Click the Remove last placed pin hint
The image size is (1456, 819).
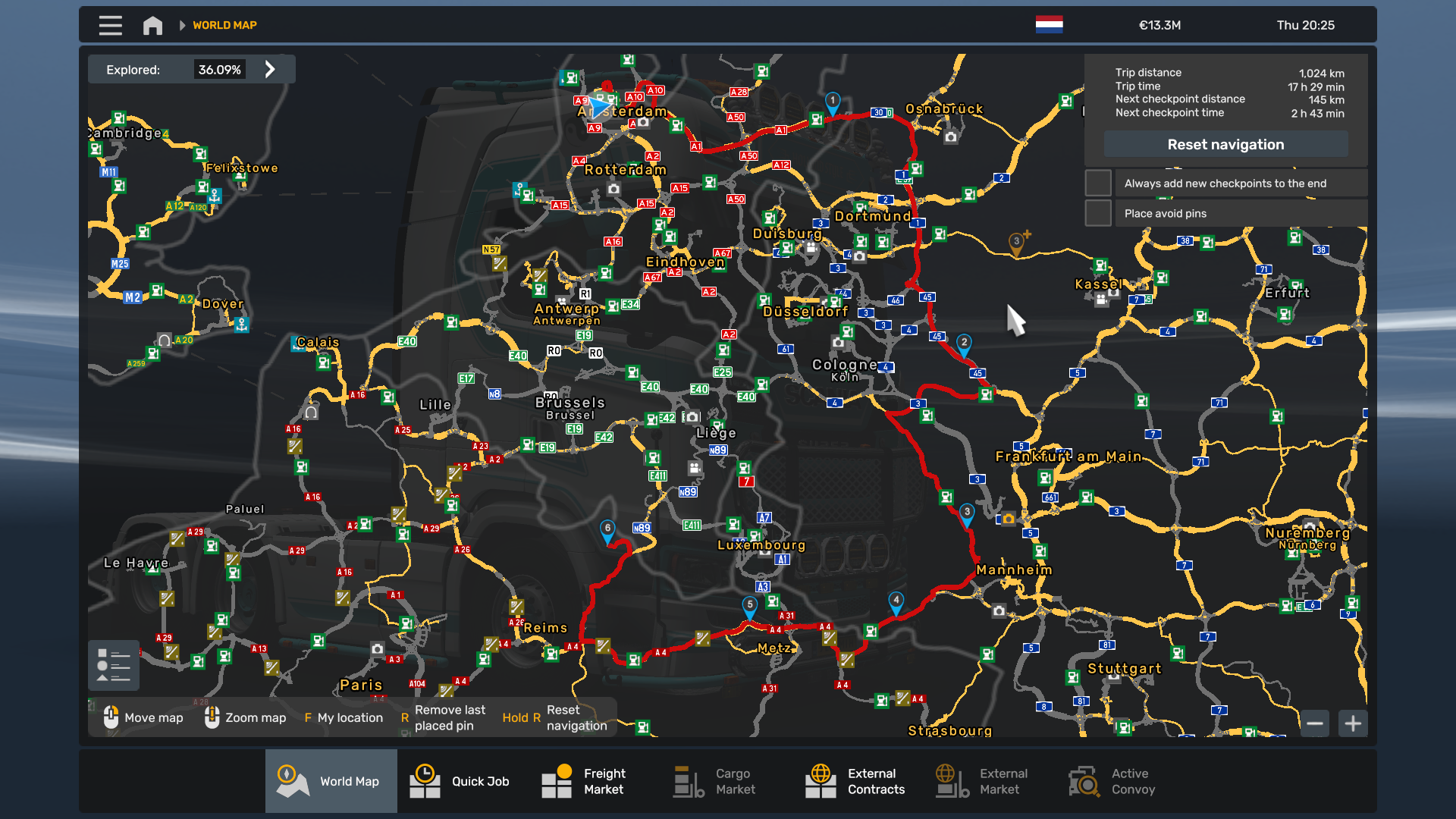click(x=444, y=717)
